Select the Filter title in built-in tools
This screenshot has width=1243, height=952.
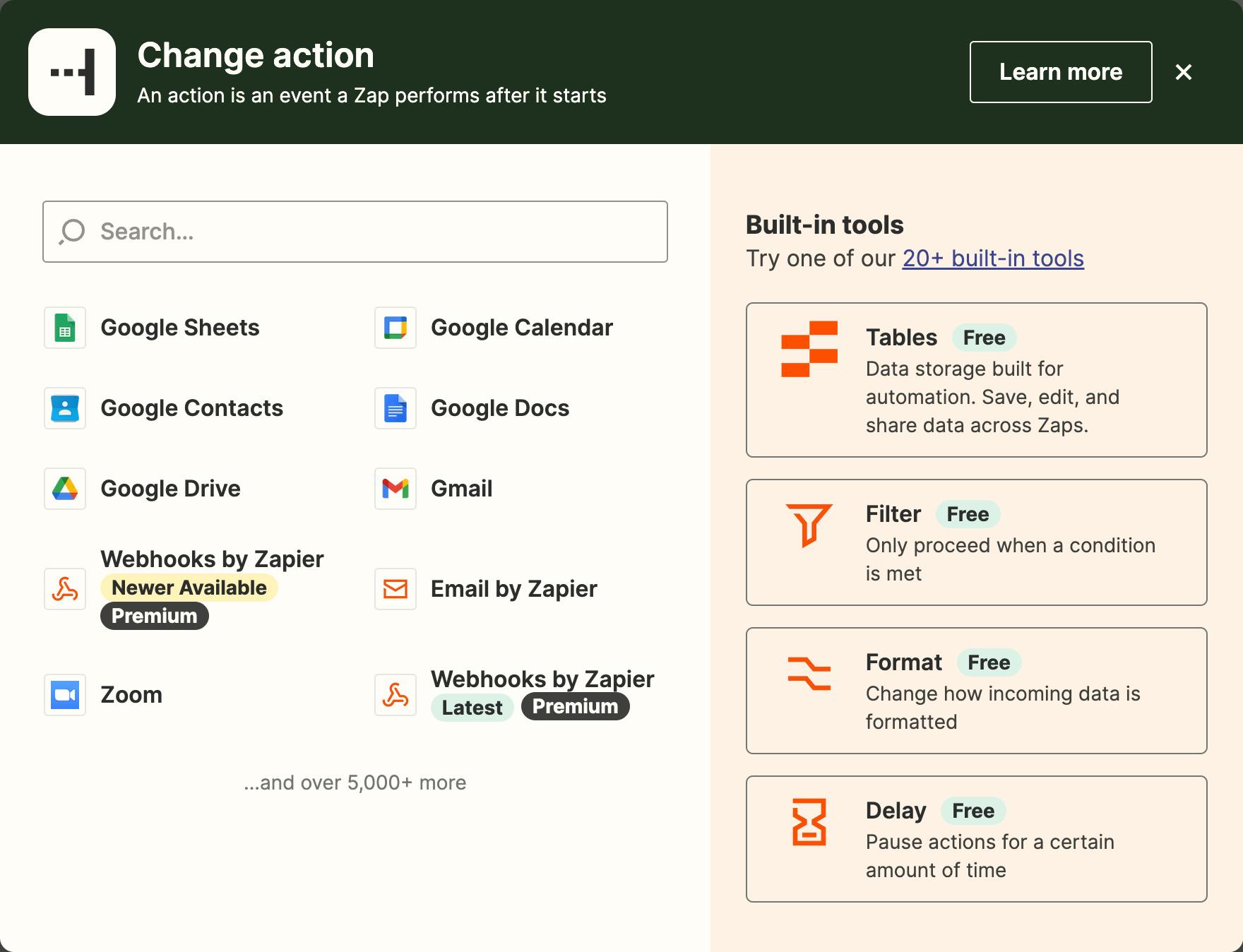click(x=893, y=514)
